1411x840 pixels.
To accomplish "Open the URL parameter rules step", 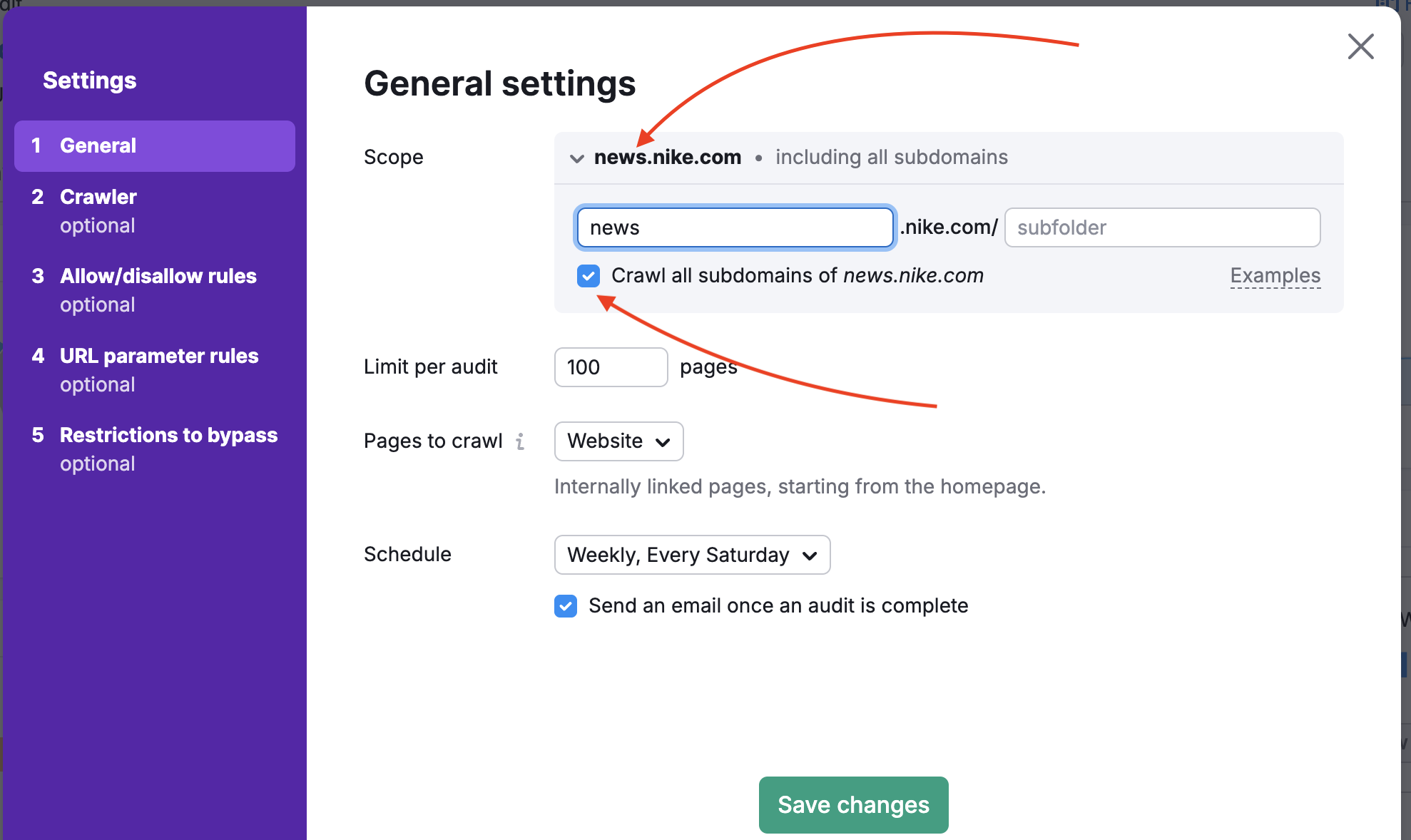I will [x=158, y=356].
